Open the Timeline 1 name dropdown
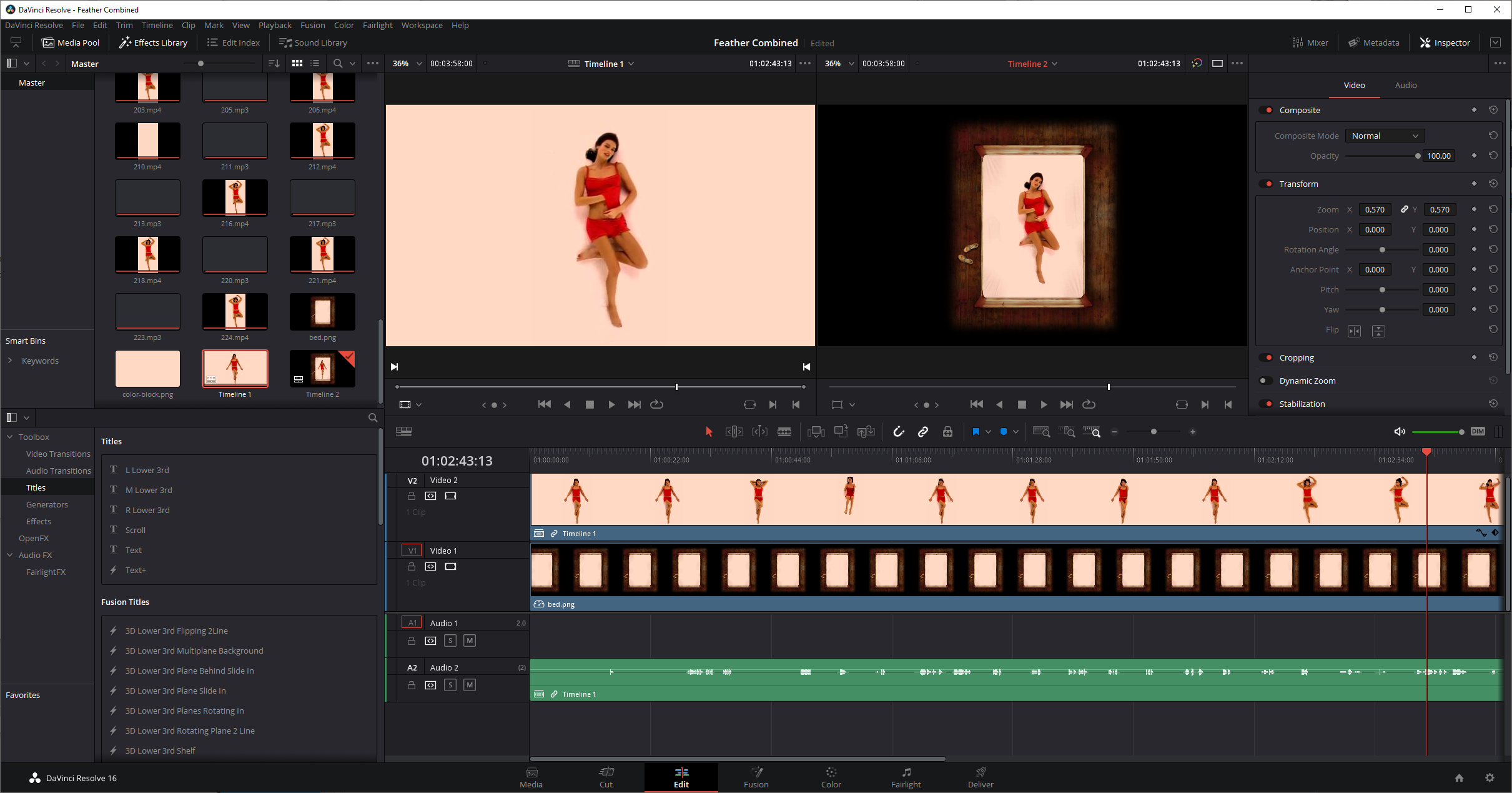Screen dimensions: 1512x793 (x=631, y=64)
